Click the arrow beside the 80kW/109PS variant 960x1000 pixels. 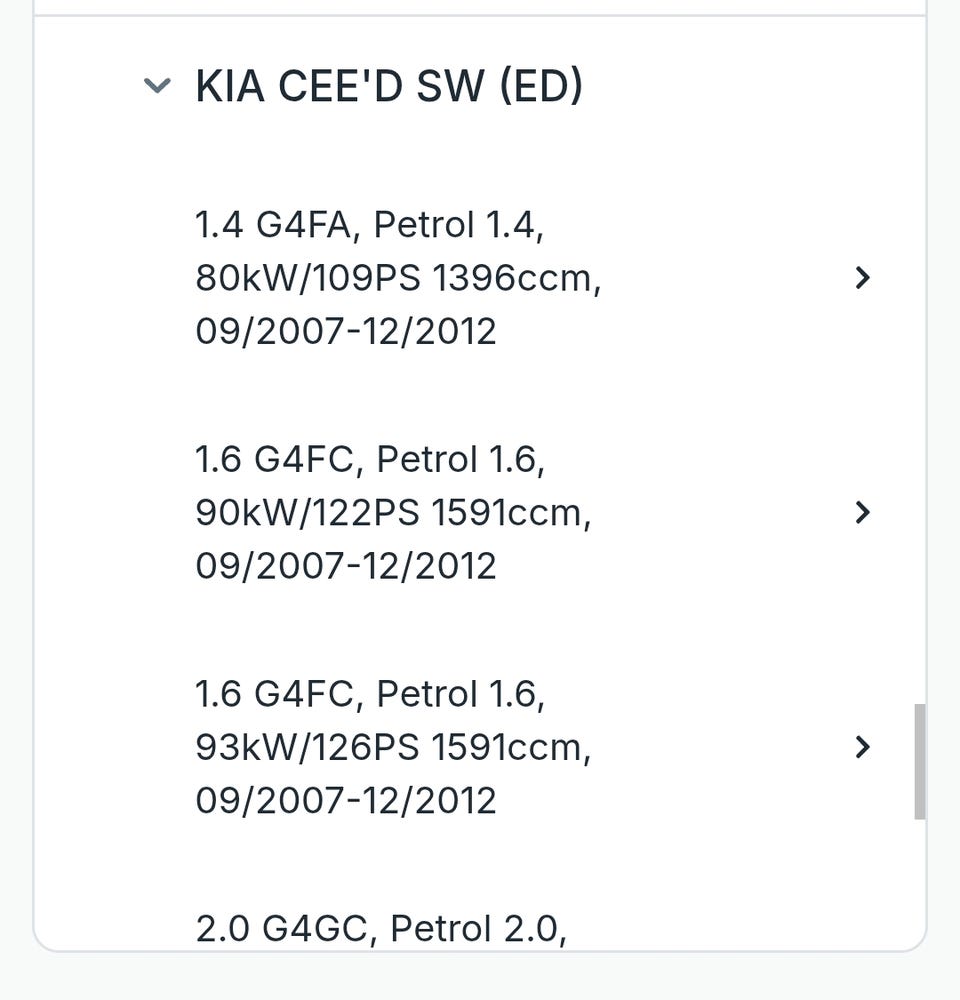[863, 278]
